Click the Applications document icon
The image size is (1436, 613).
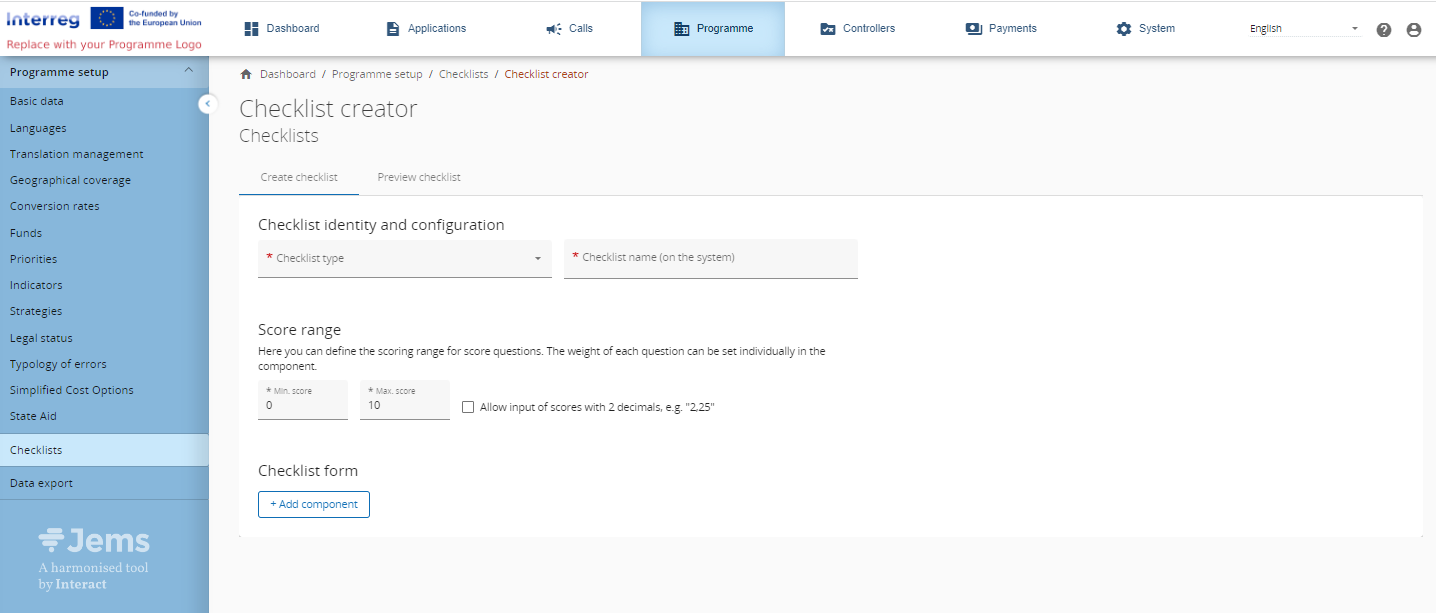(x=393, y=29)
